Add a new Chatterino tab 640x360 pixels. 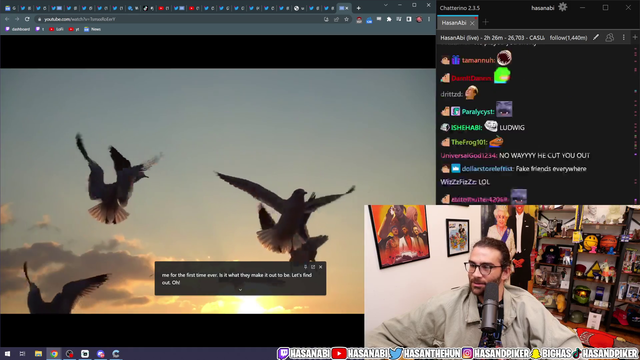pos(485,22)
